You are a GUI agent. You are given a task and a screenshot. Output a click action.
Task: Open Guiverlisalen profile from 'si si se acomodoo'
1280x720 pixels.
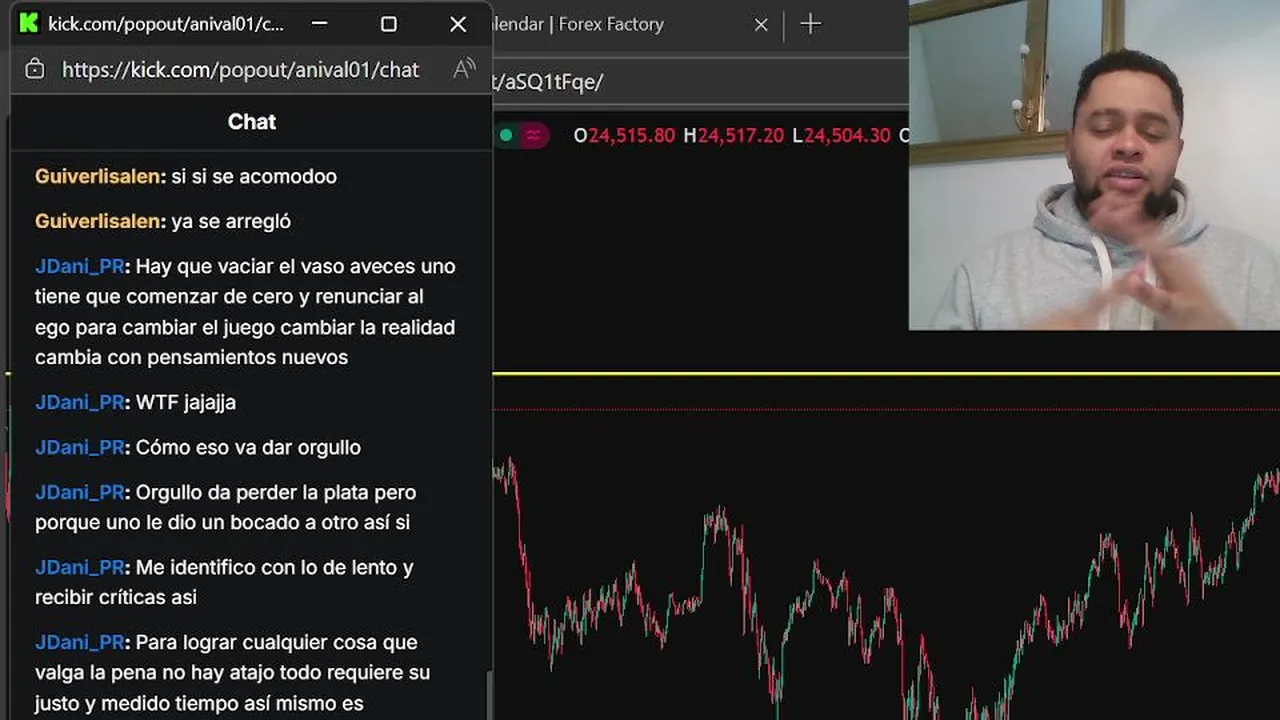point(96,176)
